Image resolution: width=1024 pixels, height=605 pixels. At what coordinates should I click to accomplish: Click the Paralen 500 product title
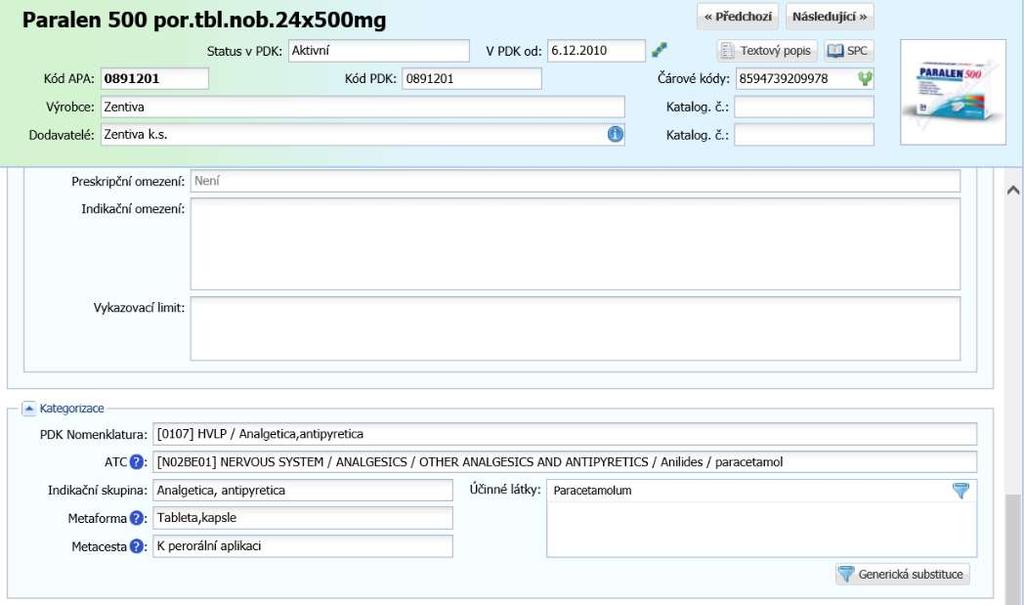[204, 20]
